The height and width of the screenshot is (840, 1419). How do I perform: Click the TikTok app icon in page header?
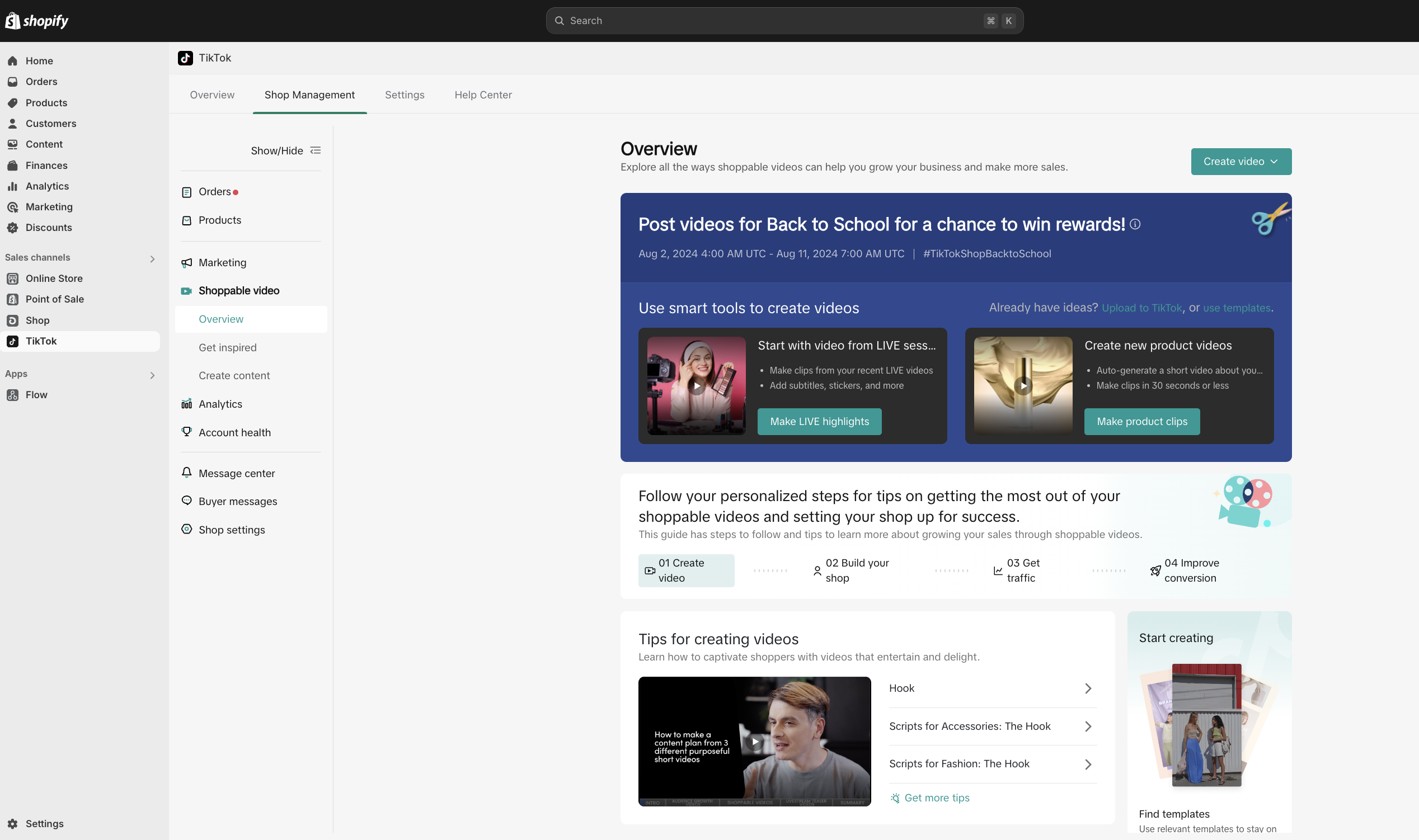[185, 58]
